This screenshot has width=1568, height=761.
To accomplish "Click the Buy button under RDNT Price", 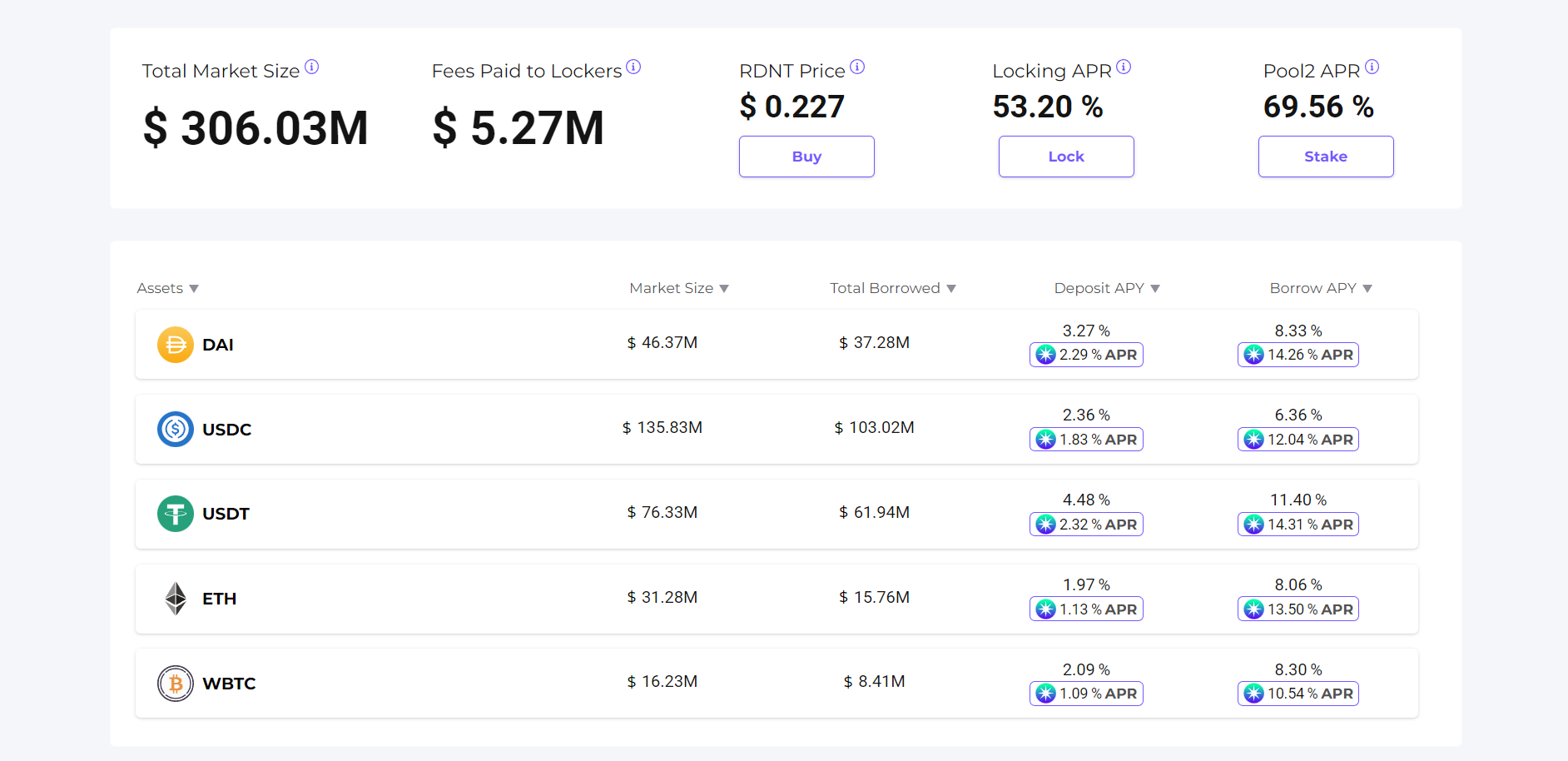I will 806,157.
